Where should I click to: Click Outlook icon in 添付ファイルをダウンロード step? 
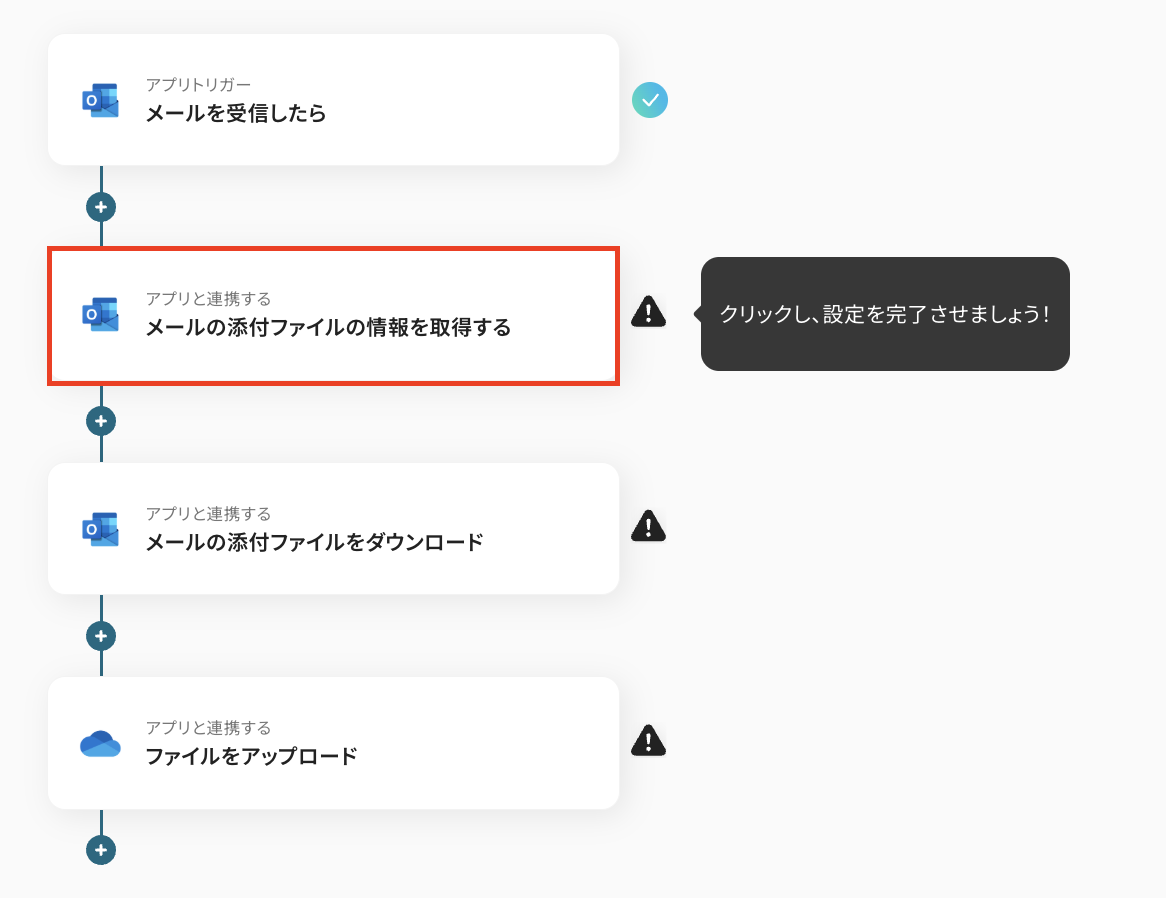pos(100,529)
